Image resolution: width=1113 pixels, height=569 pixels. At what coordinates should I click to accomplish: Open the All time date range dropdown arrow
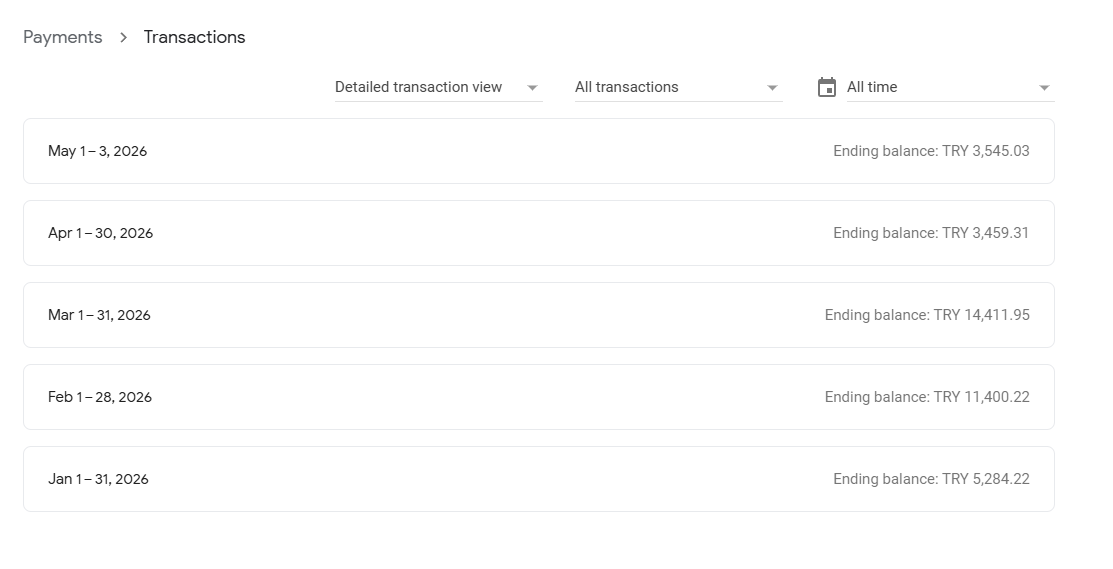pos(1044,88)
